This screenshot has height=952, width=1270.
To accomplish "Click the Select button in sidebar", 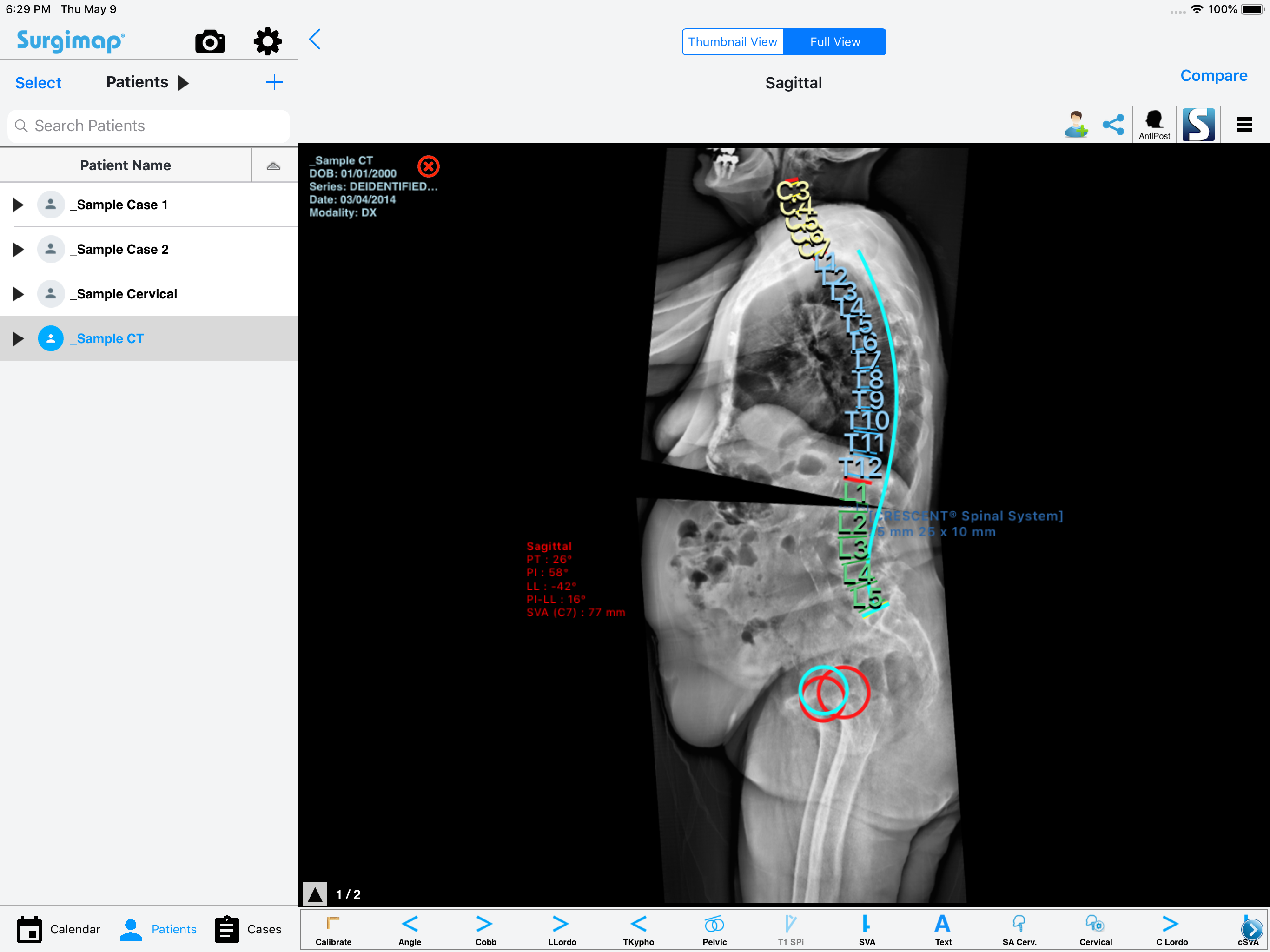I will (x=38, y=83).
